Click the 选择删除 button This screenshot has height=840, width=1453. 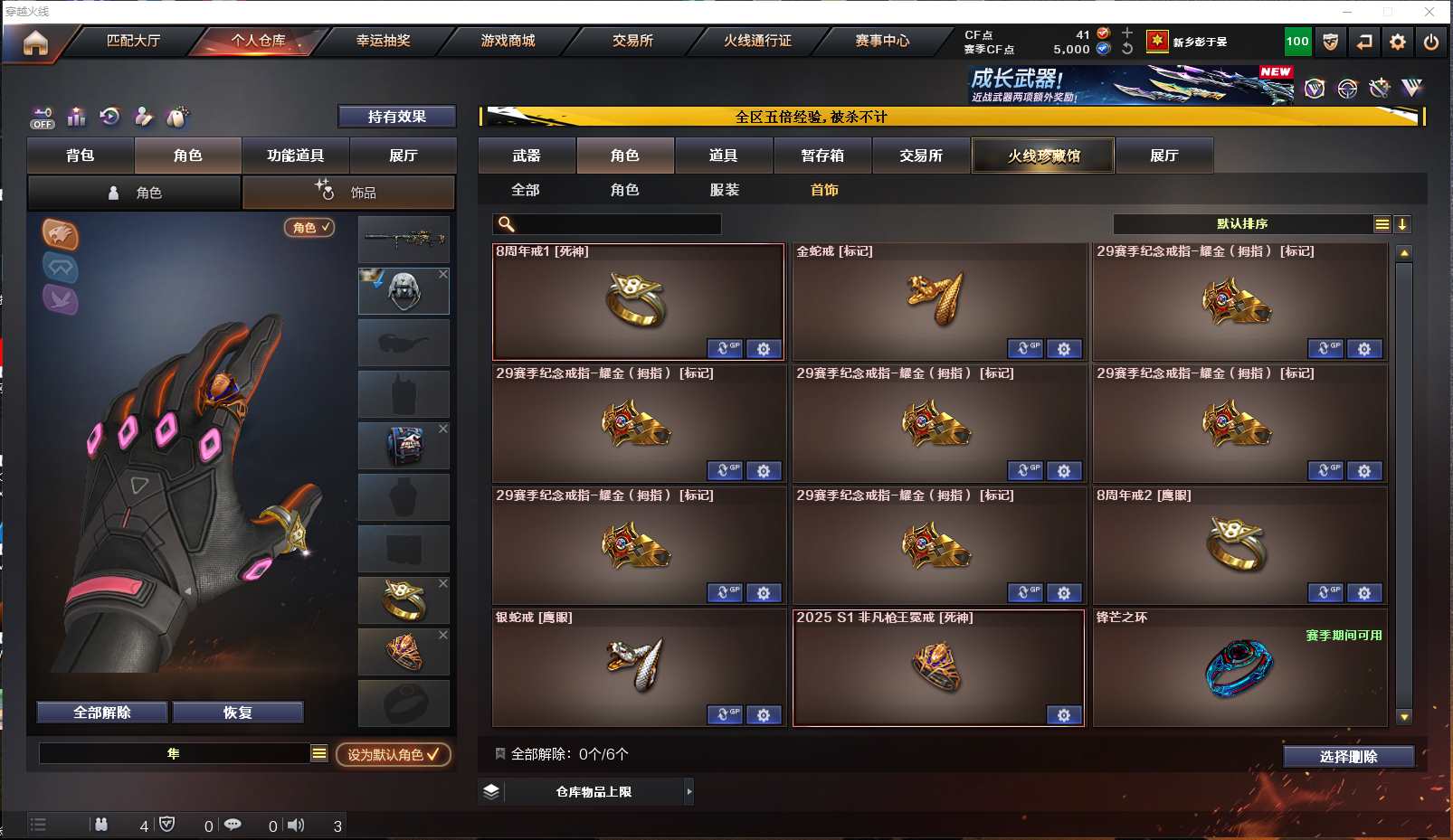[1348, 757]
